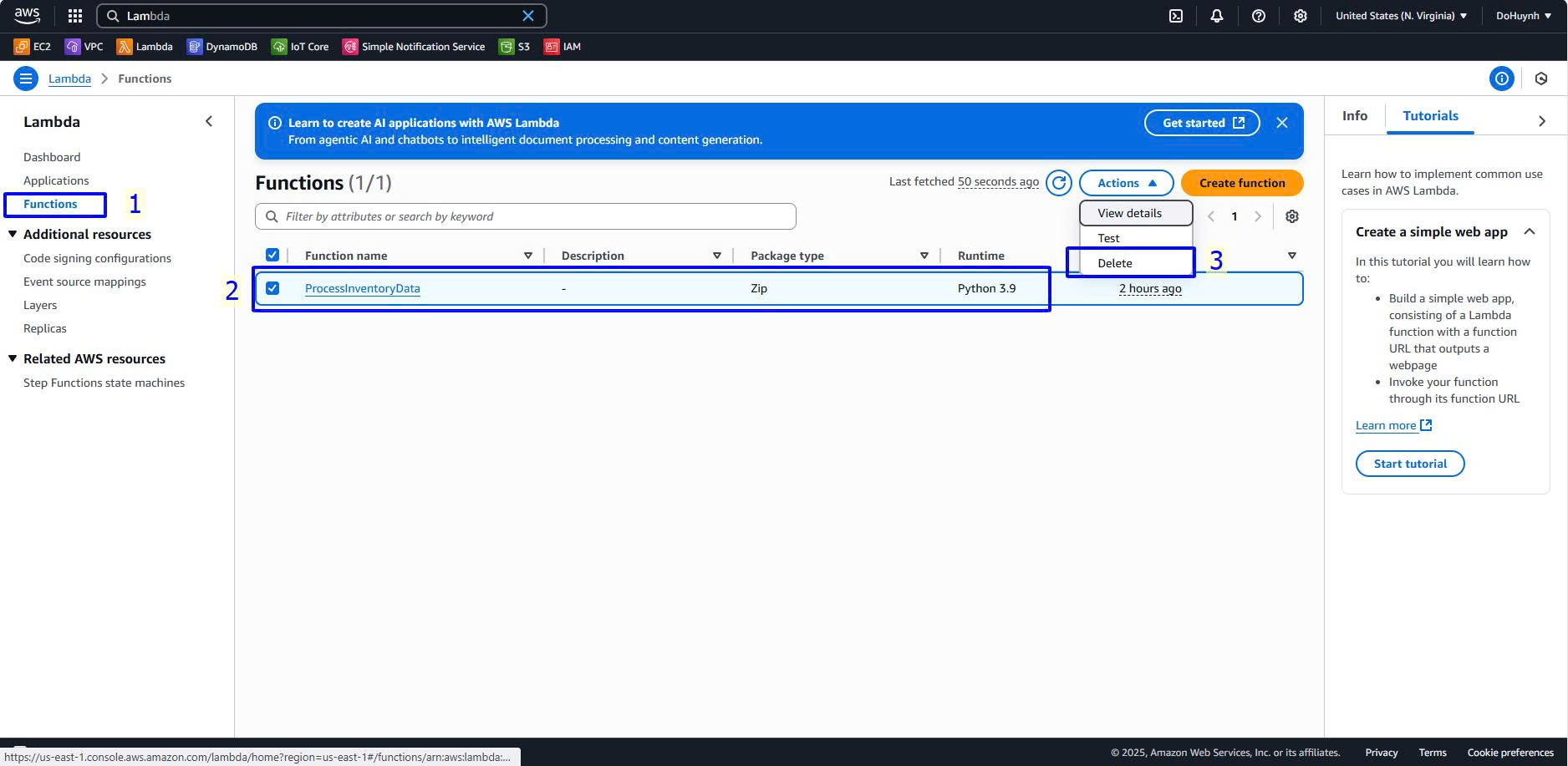Viewport: 1568px width, 766px height.
Task: Open the ProcessInventoryData function link
Action: pos(362,288)
